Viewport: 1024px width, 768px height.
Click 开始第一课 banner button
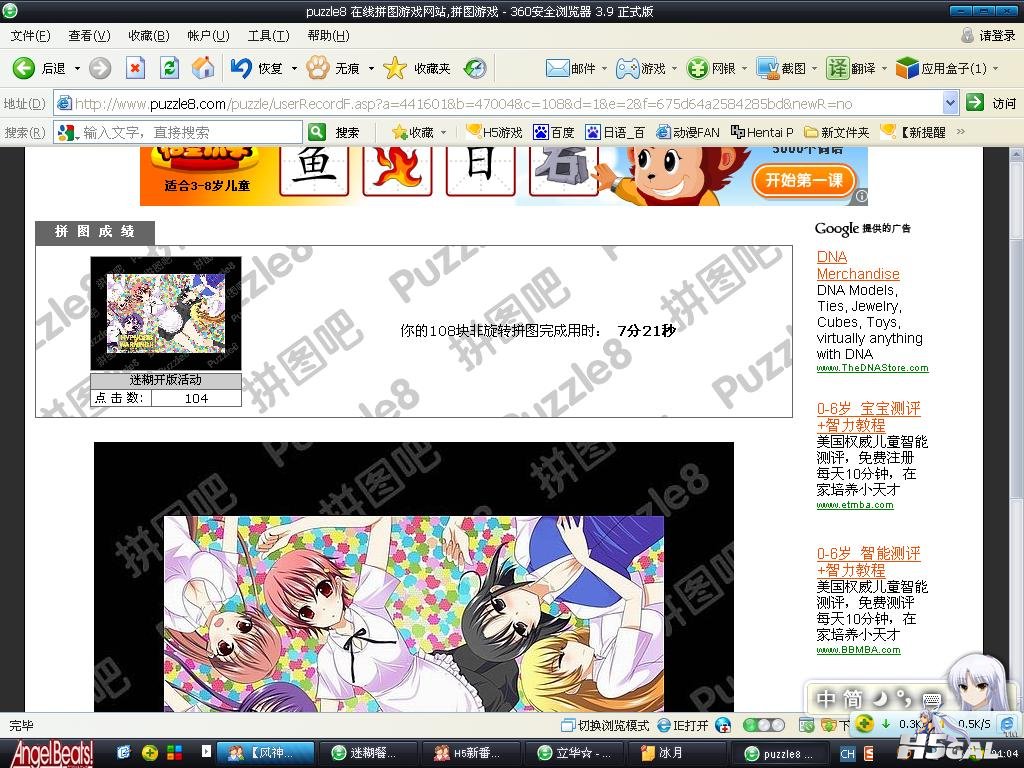[804, 180]
